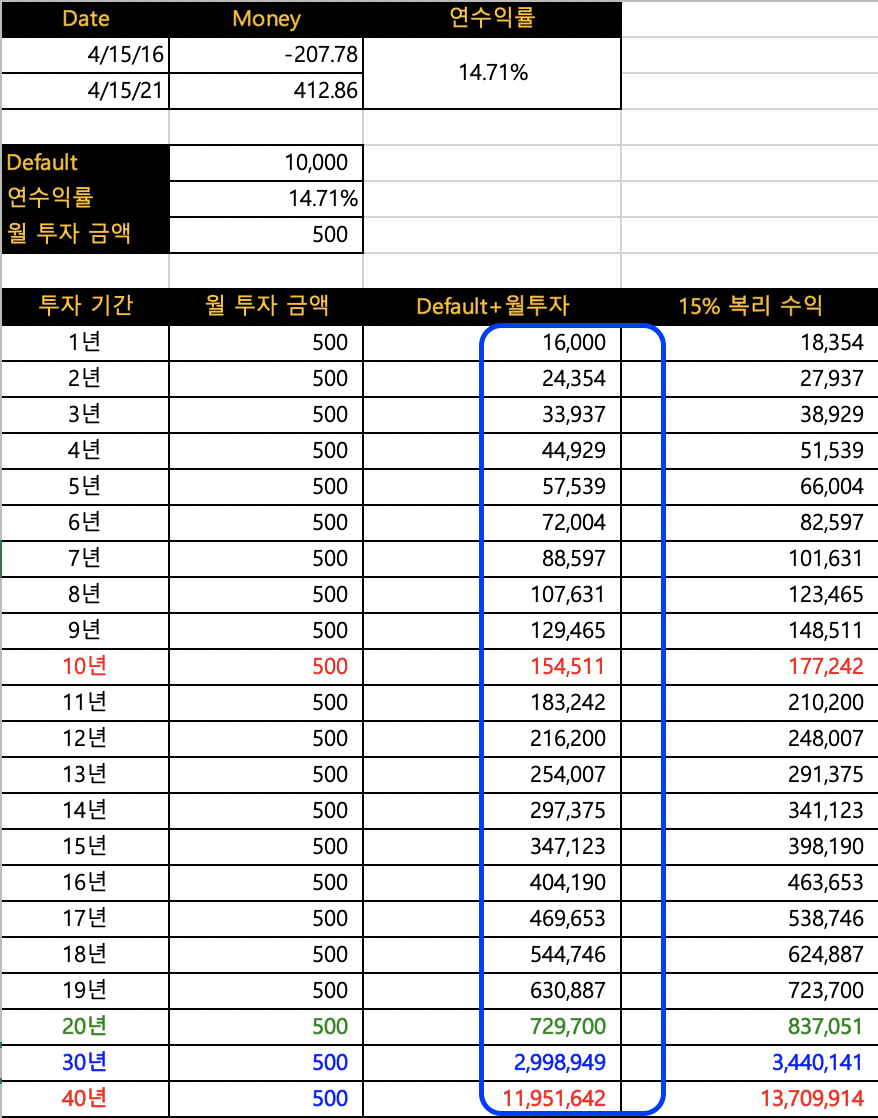The height and width of the screenshot is (1118, 878).
Task: Click the Default value 10,000
Action: tap(266, 163)
